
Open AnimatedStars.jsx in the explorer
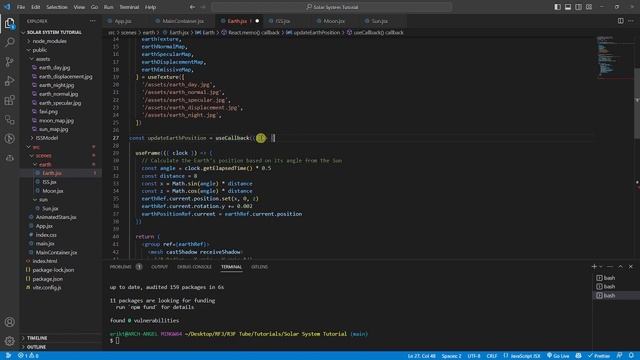(56, 217)
